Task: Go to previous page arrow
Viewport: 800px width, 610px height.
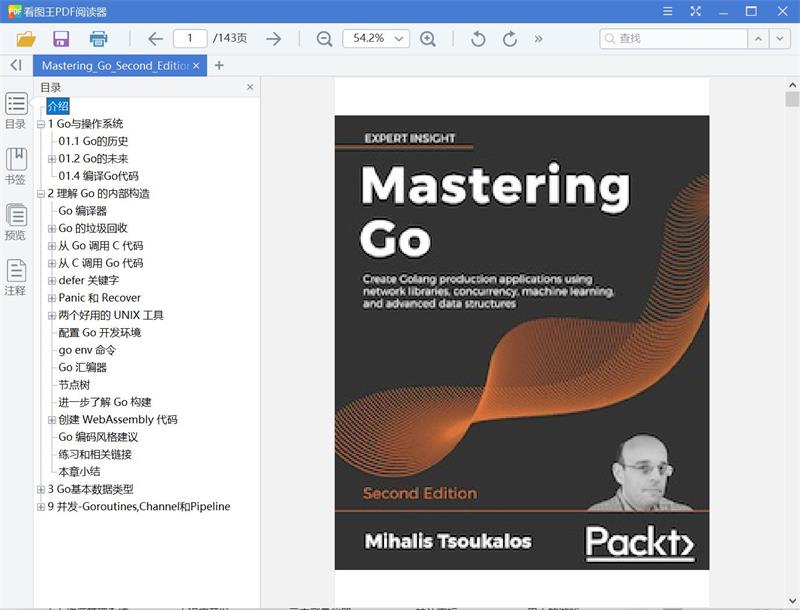Action: [x=155, y=39]
